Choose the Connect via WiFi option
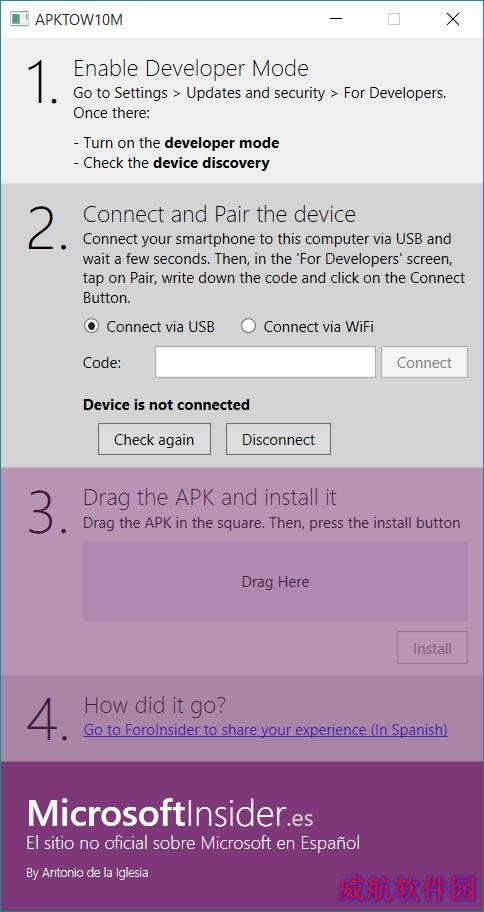Image resolution: width=484 pixels, height=912 pixels. [x=307, y=327]
